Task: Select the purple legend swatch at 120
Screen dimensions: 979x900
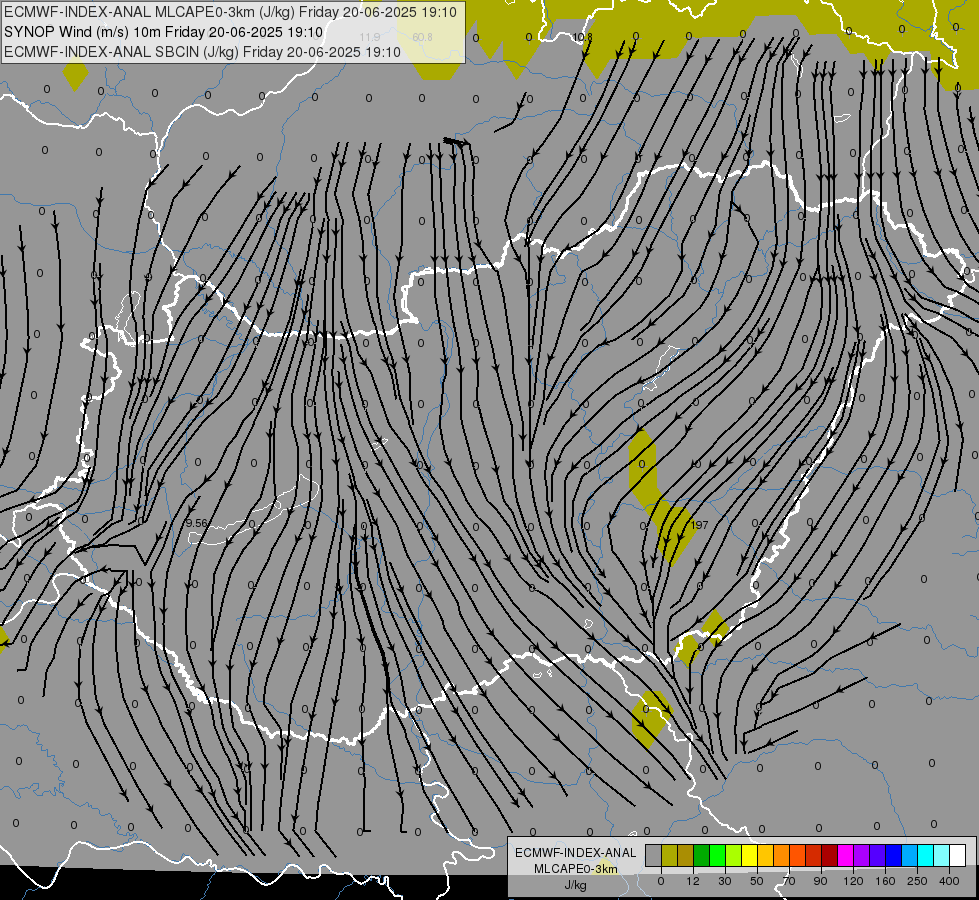Action: 862,856
